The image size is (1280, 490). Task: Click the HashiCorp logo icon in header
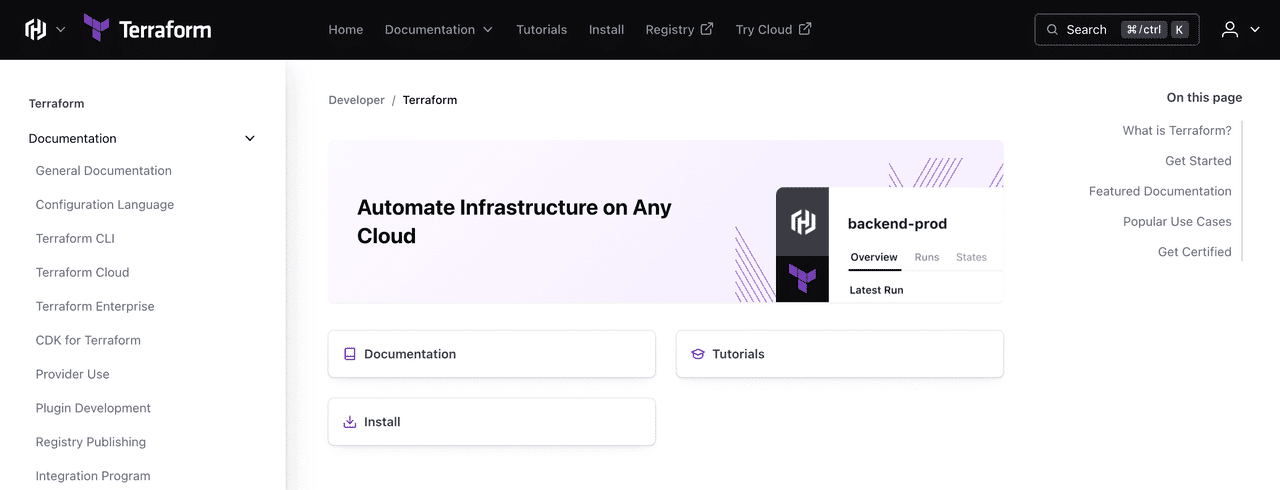[x=36, y=29]
